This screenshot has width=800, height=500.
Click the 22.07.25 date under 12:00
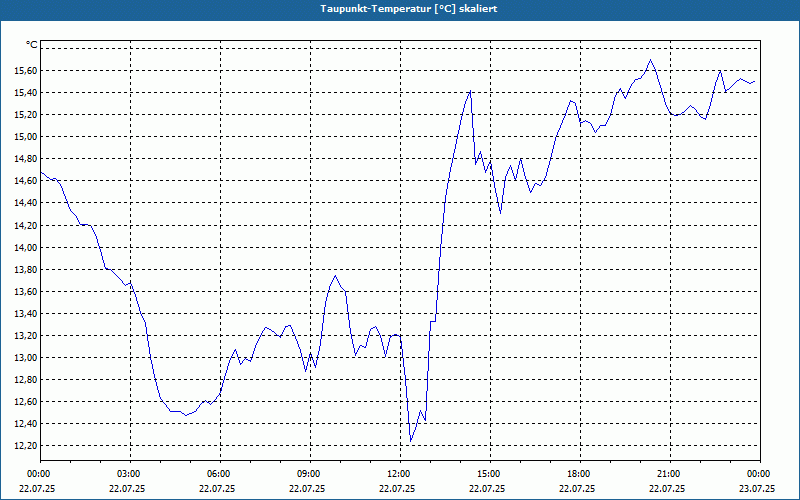pyautogui.click(x=397, y=488)
